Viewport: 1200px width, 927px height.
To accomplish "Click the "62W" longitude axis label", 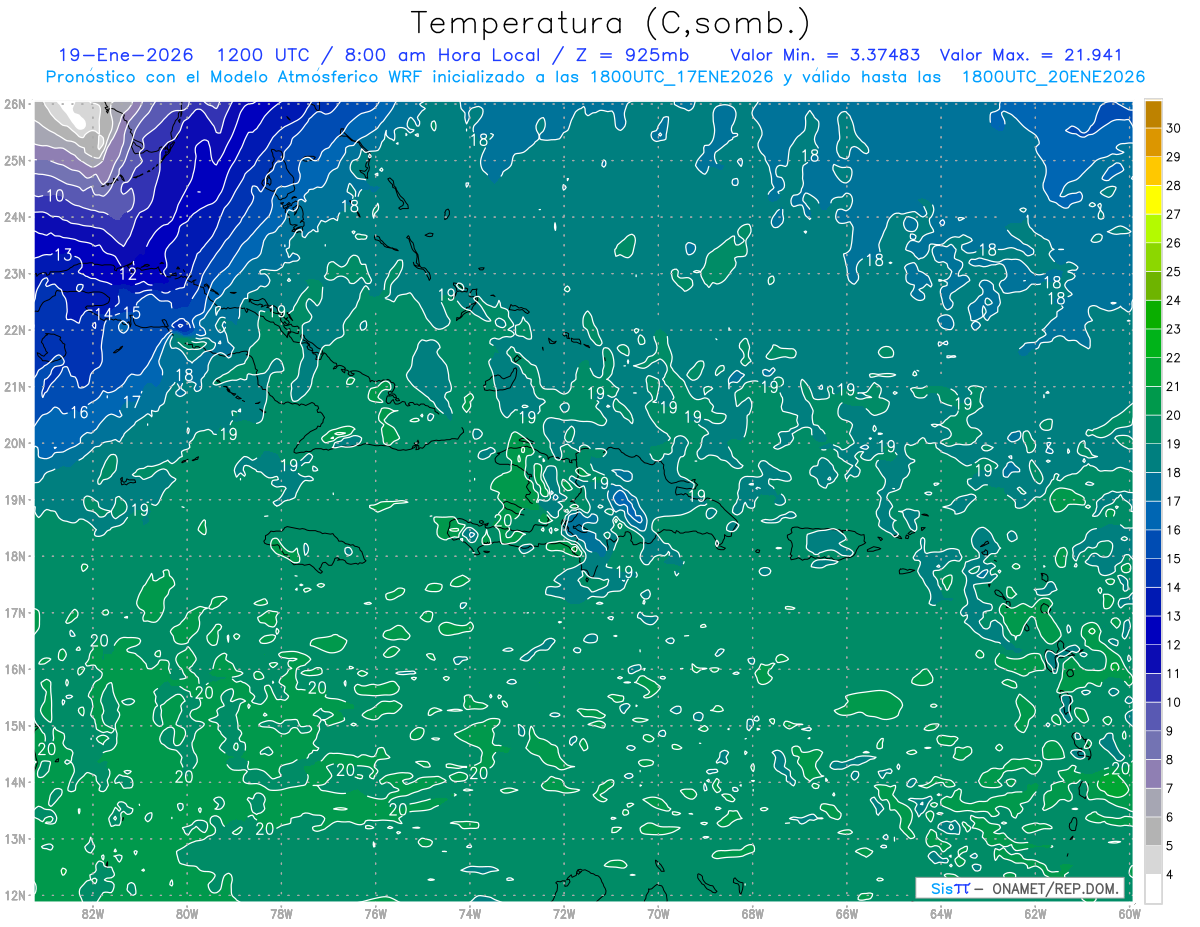I will tap(1035, 913).
